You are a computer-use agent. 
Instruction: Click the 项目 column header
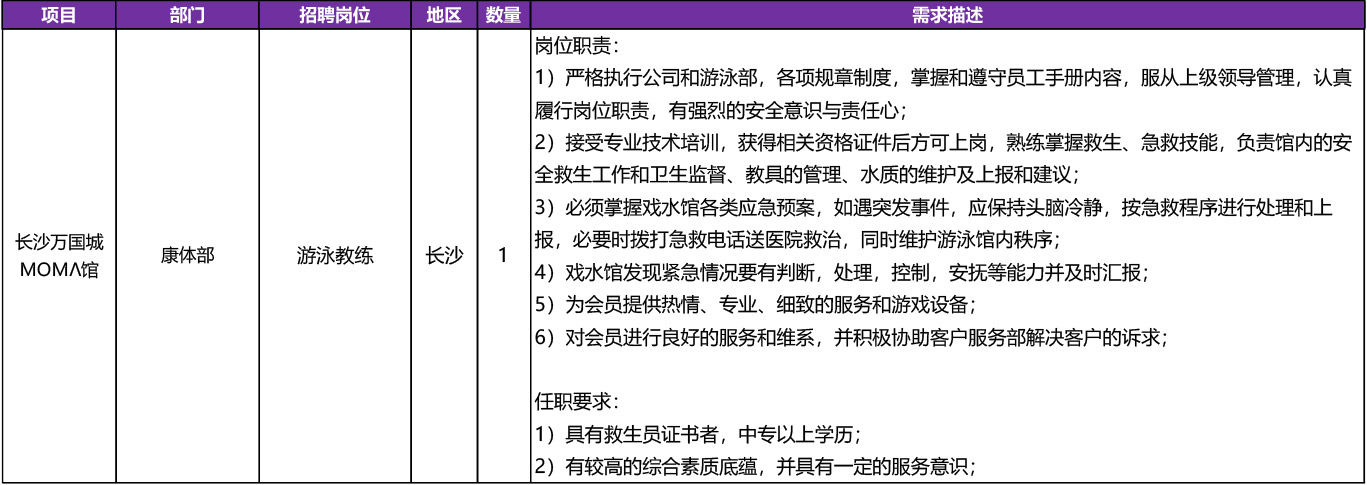59,15
